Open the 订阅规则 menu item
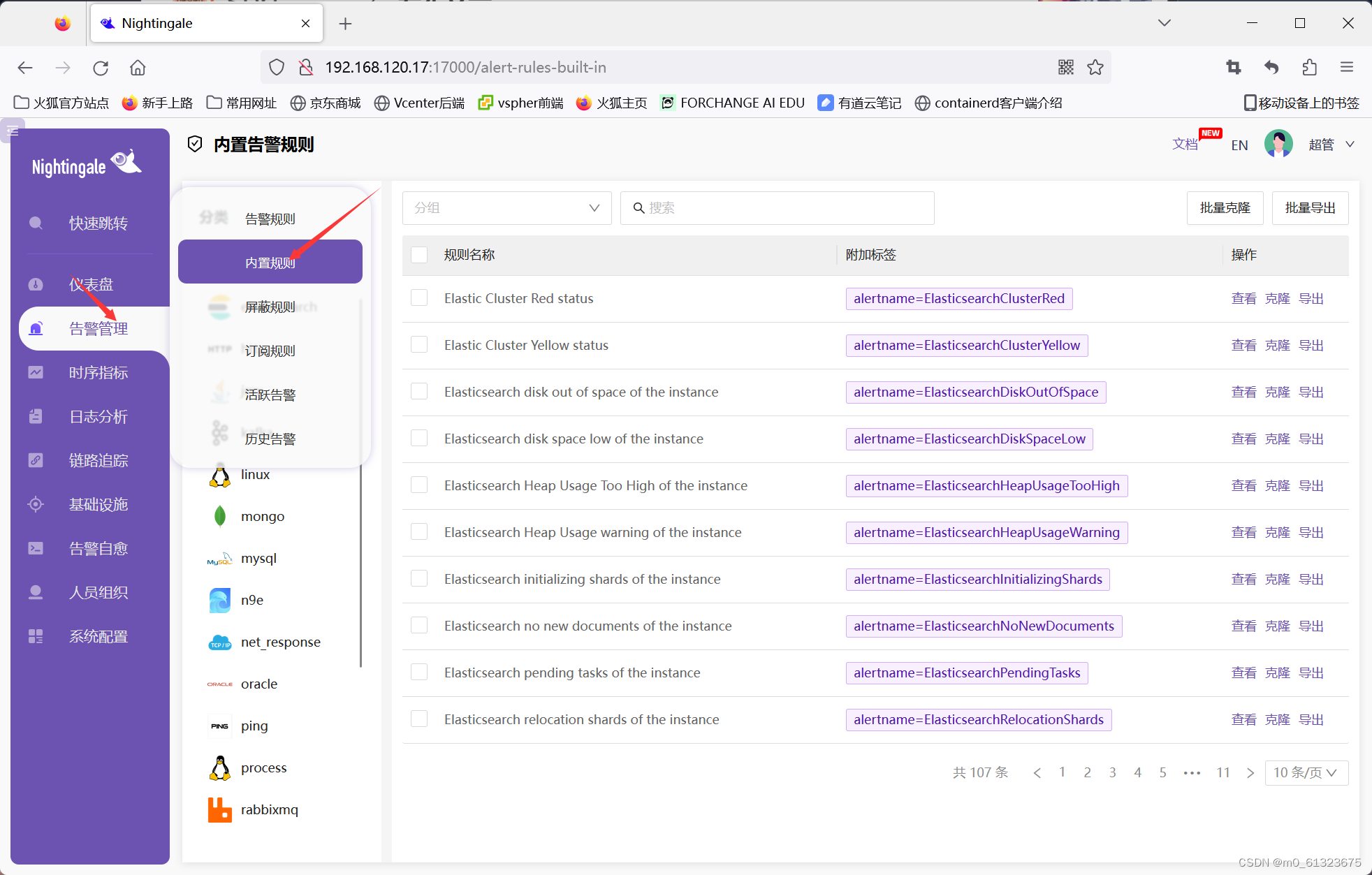This screenshot has width=1372, height=875. pos(270,351)
